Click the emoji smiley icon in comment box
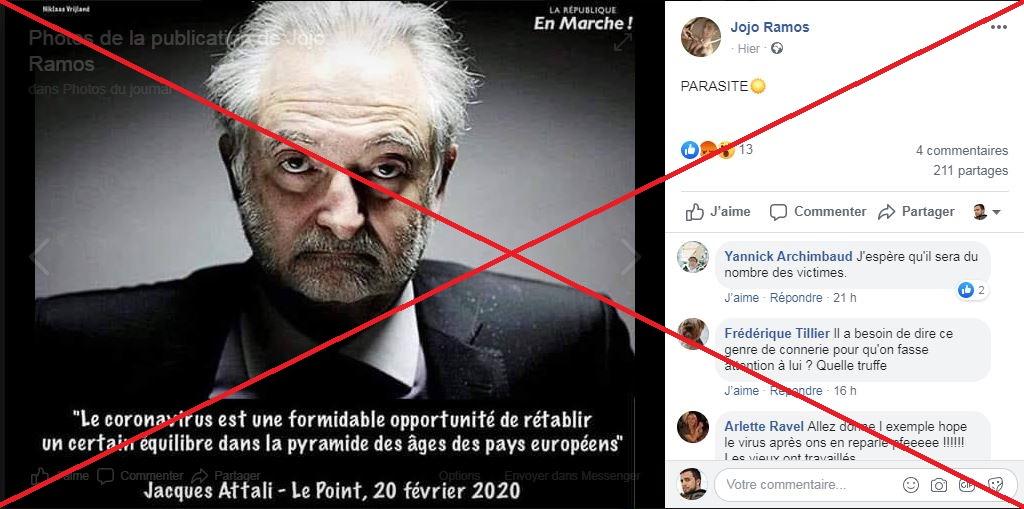The image size is (1024, 509). point(910,485)
